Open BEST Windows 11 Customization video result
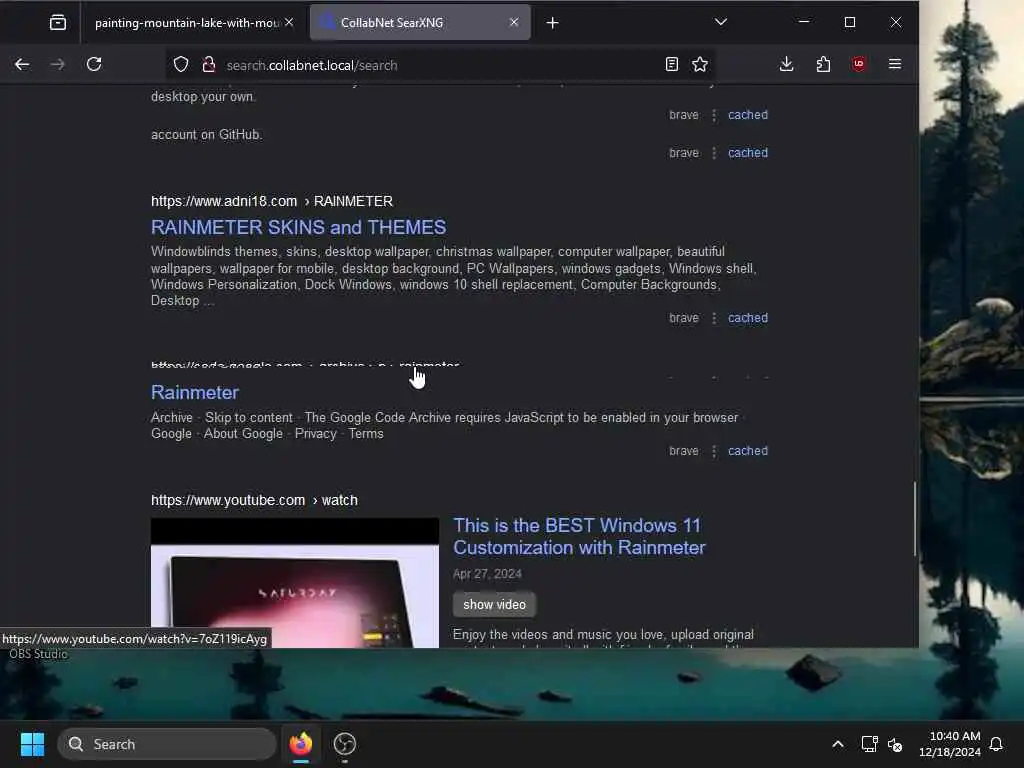1024x768 pixels. coord(579,536)
